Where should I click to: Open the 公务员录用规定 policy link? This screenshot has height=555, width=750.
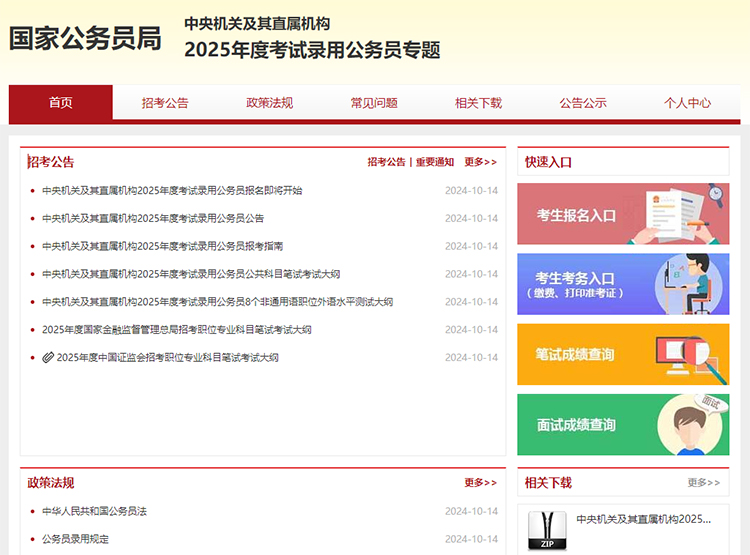tap(75, 539)
